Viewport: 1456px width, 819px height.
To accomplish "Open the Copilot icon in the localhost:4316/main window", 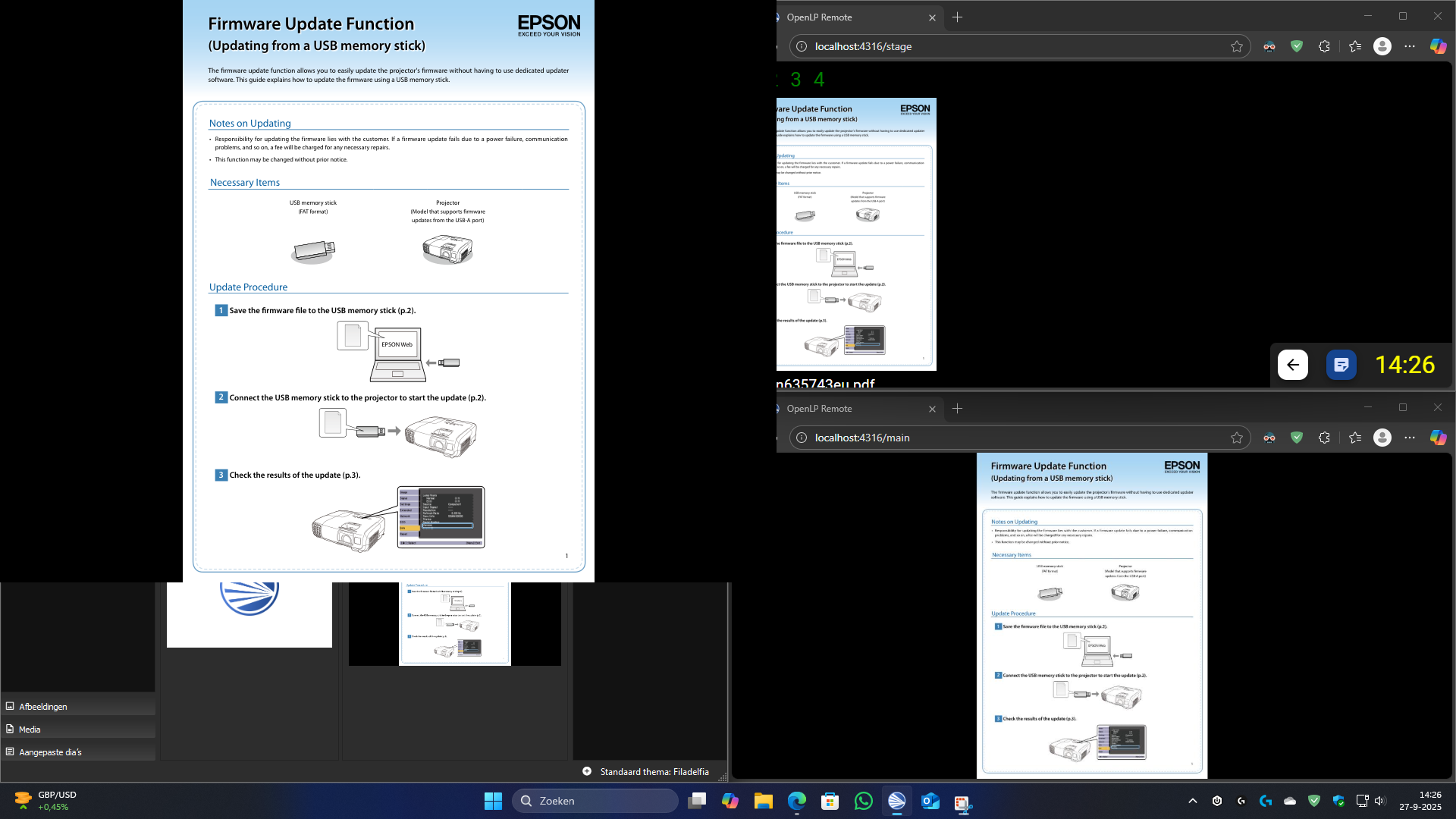I will pos(1438,438).
